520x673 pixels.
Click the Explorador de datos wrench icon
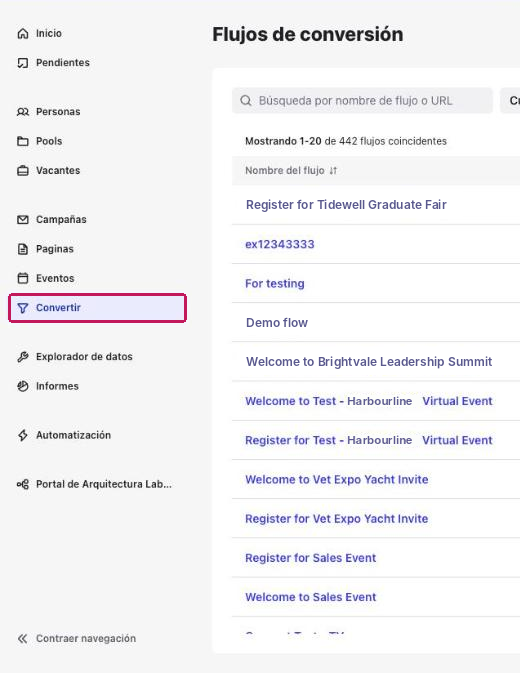[23, 357]
